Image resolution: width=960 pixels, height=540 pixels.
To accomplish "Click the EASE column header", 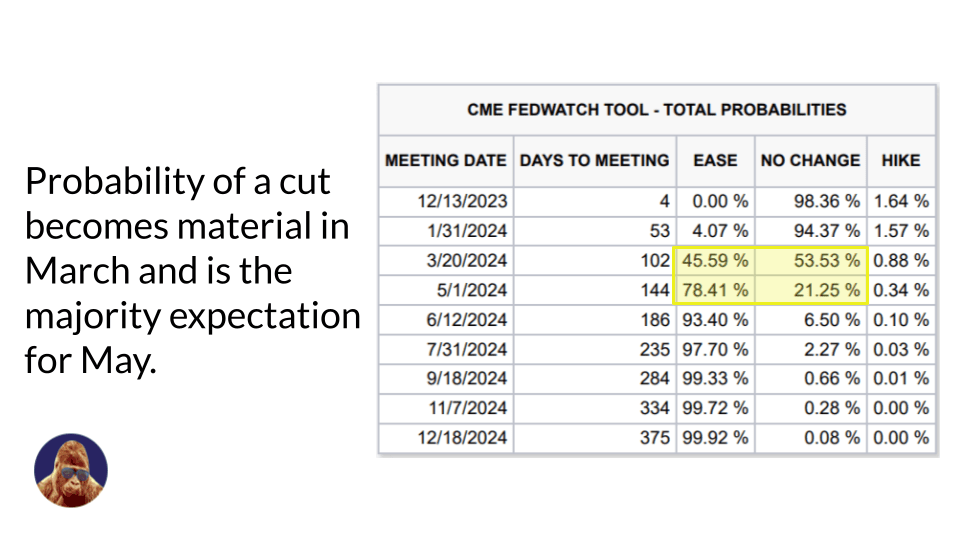I will coord(715,160).
